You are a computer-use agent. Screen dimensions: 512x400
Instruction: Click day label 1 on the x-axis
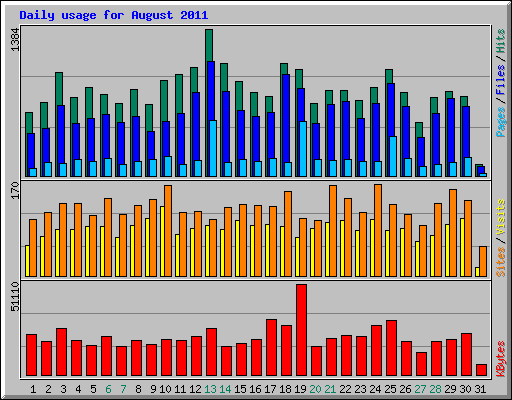point(33,389)
